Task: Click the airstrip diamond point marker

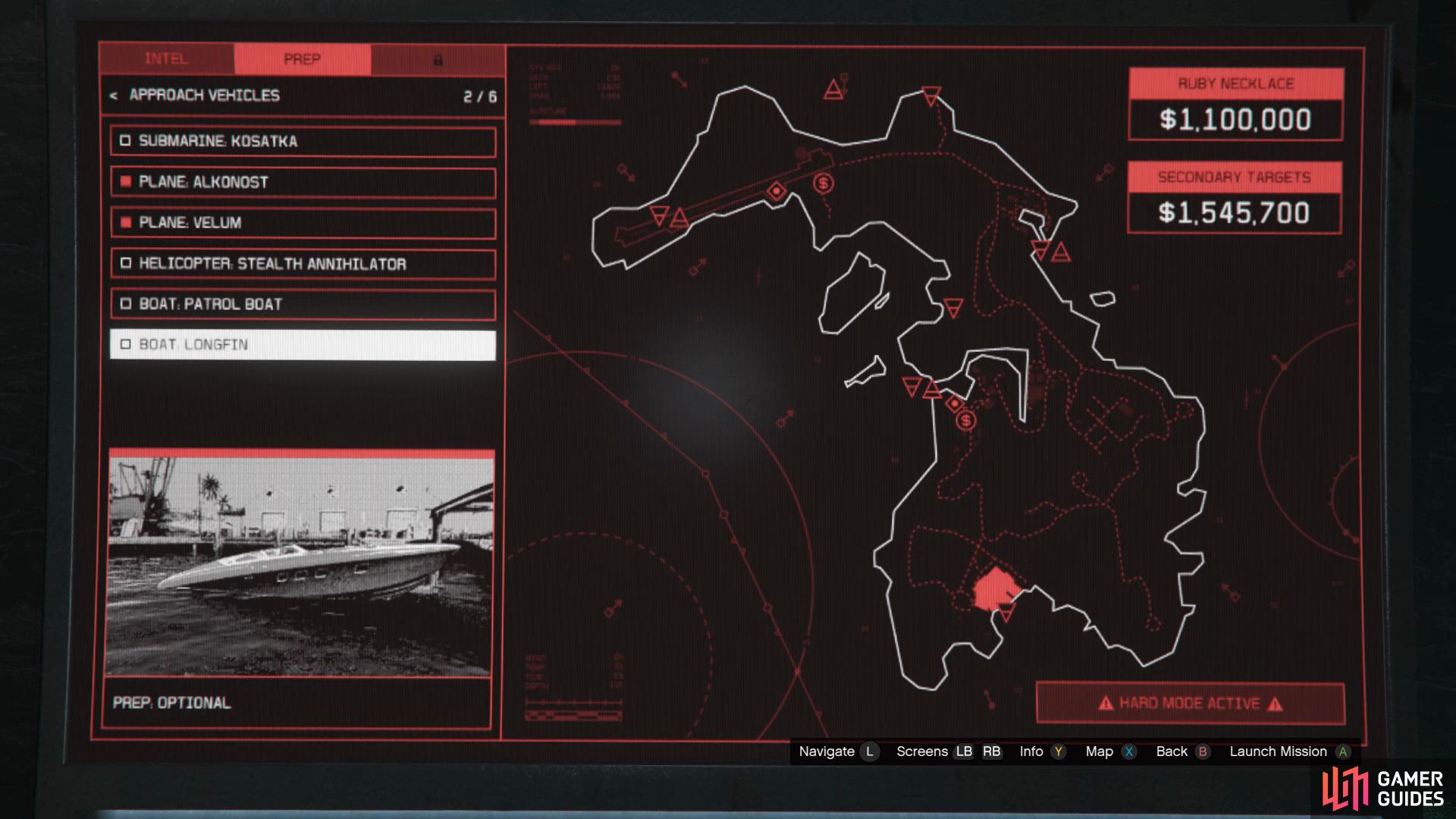Action: [x=776, y=191]
